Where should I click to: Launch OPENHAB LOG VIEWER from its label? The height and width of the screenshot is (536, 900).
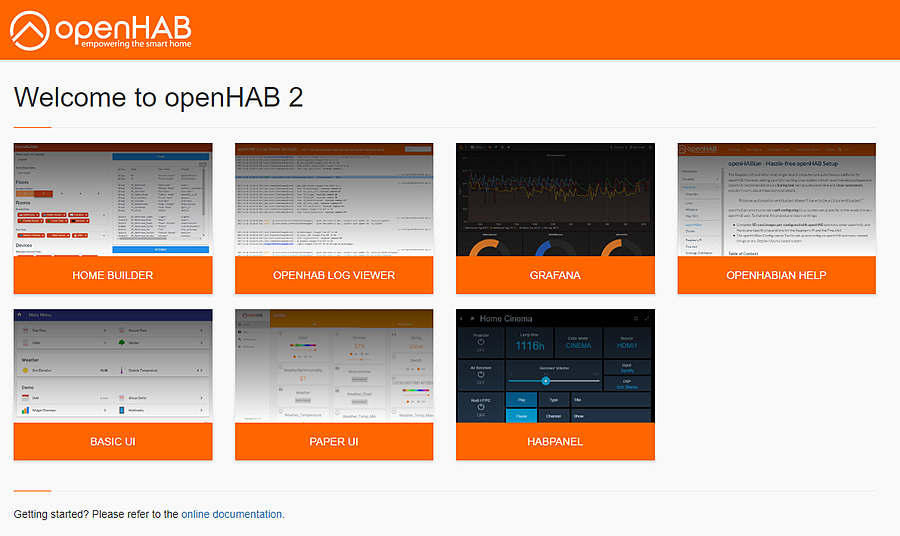click(334, 275)
